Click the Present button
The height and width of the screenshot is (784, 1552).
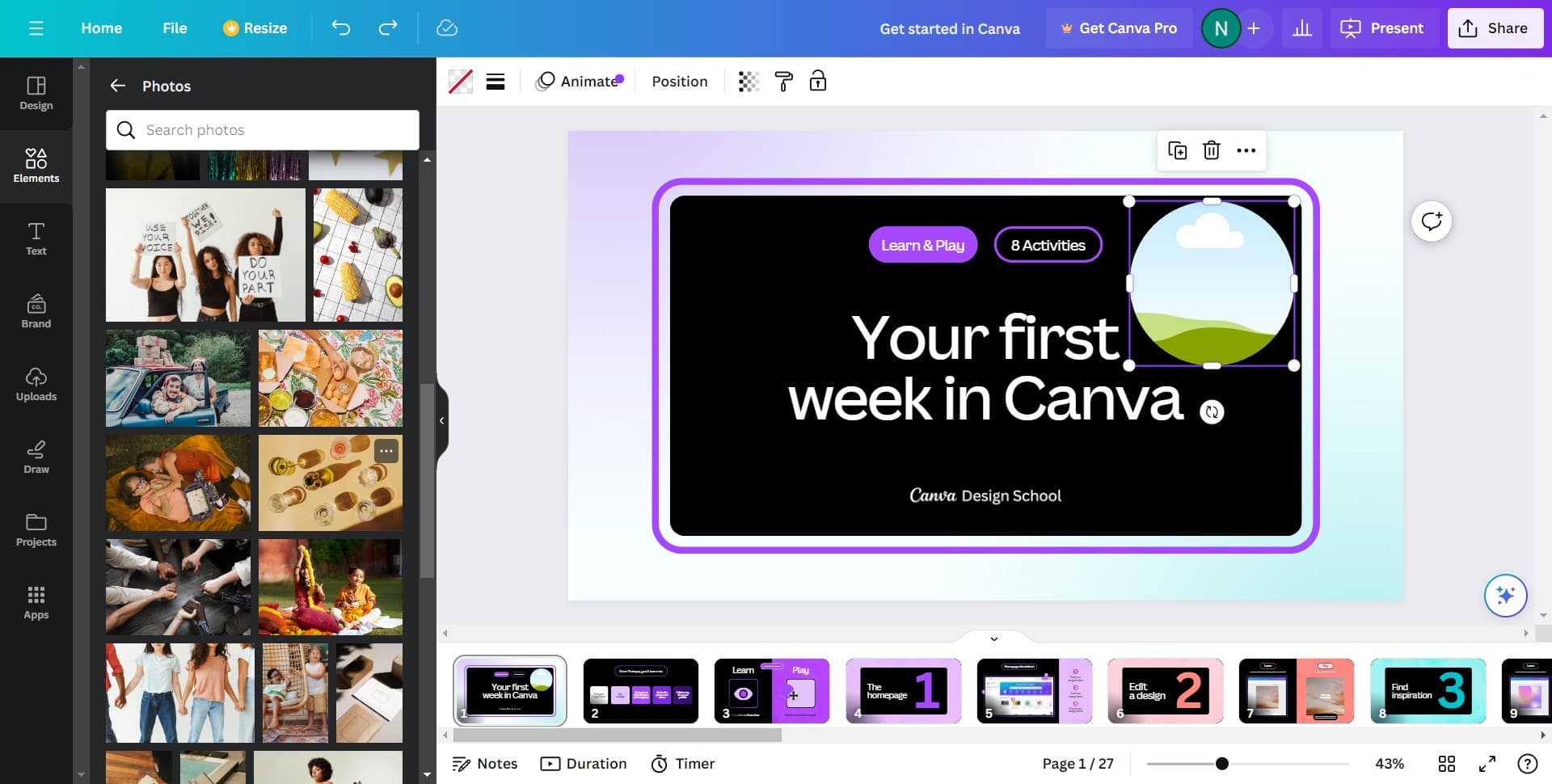pyautogui.click(x=1383, y=28)
